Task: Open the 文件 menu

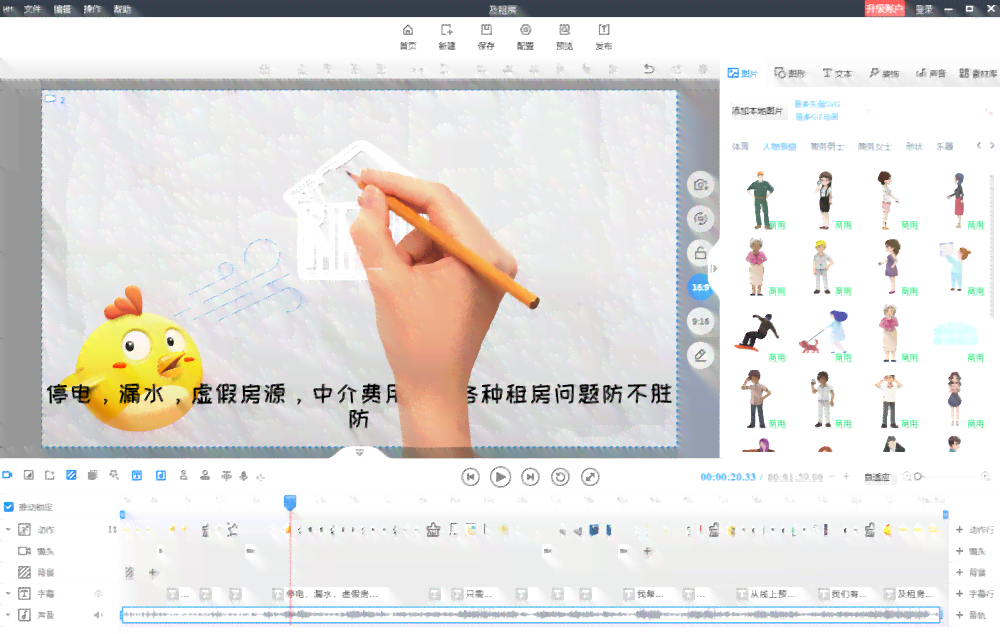Action: (x=32, y=9)
